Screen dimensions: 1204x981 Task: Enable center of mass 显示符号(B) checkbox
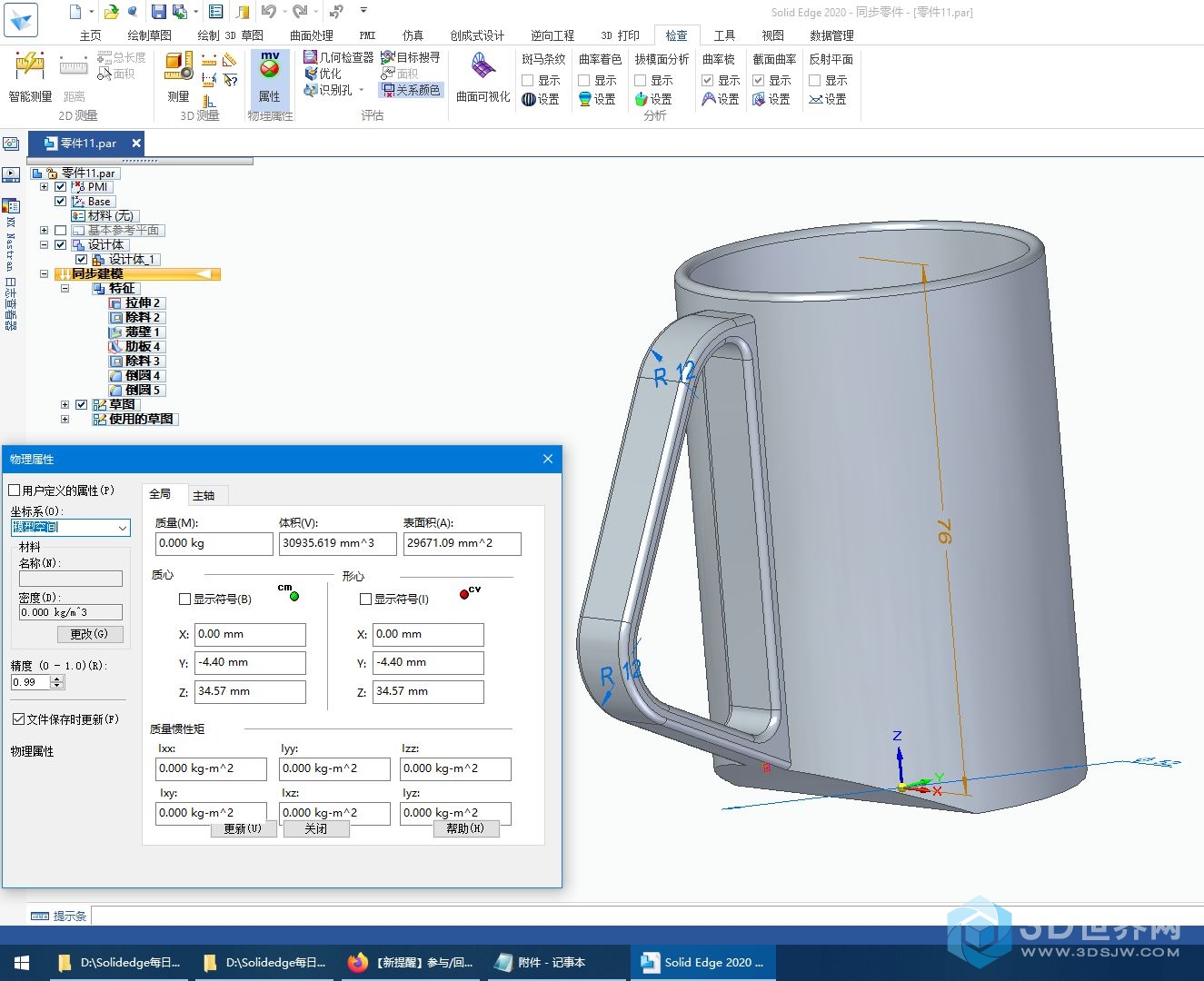(185, 599)
